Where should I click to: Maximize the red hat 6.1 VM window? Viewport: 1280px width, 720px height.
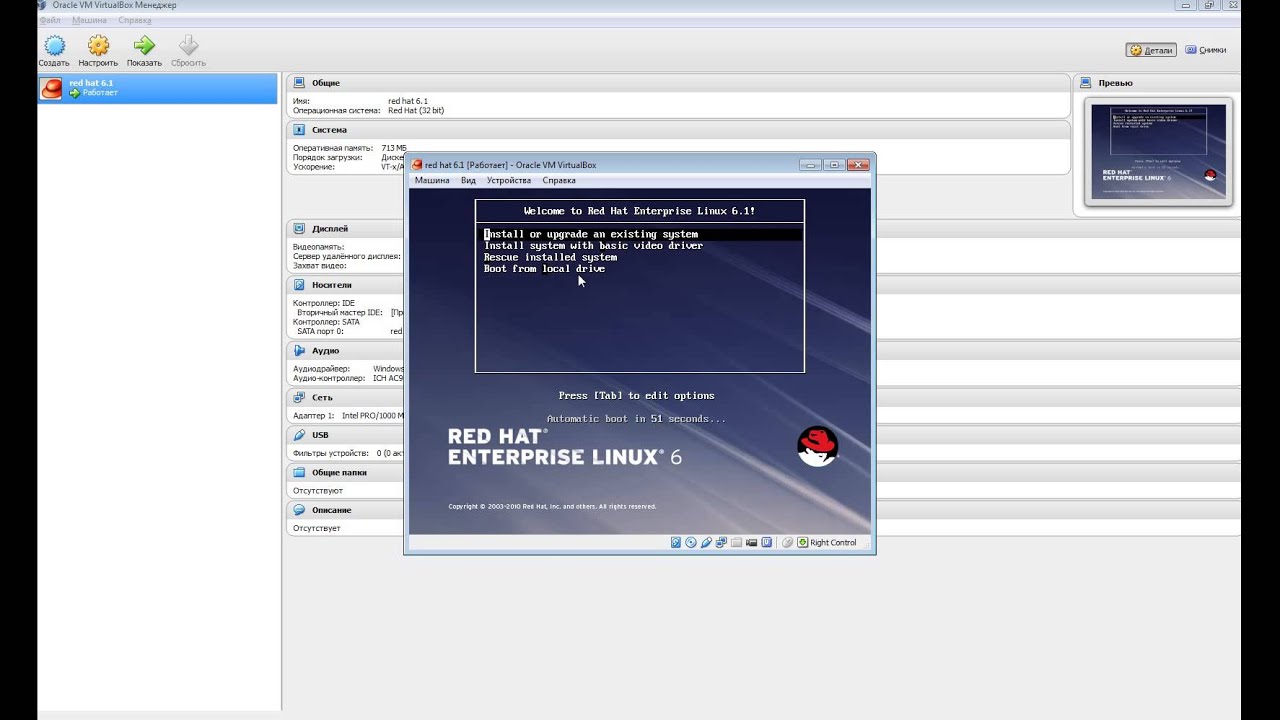[x=834, y=164]
